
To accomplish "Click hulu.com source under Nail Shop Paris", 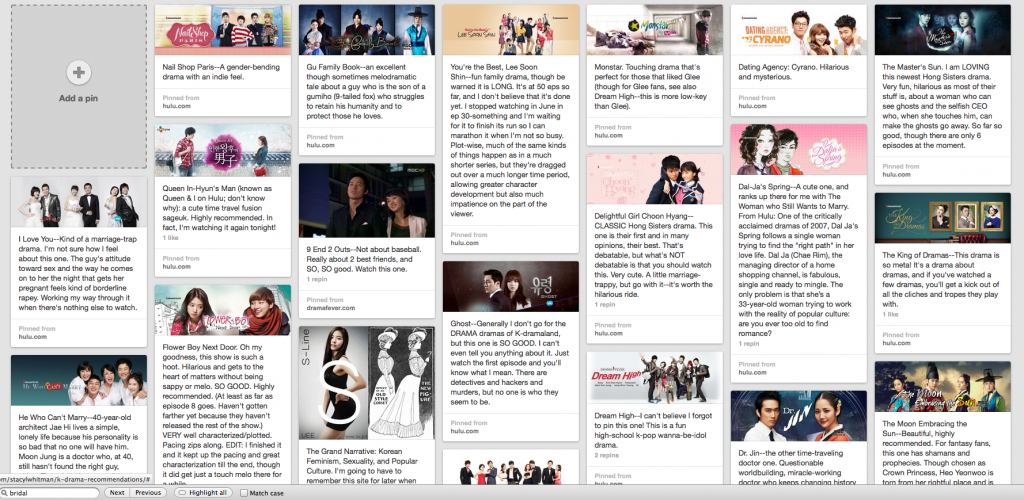I will [176, 106].
